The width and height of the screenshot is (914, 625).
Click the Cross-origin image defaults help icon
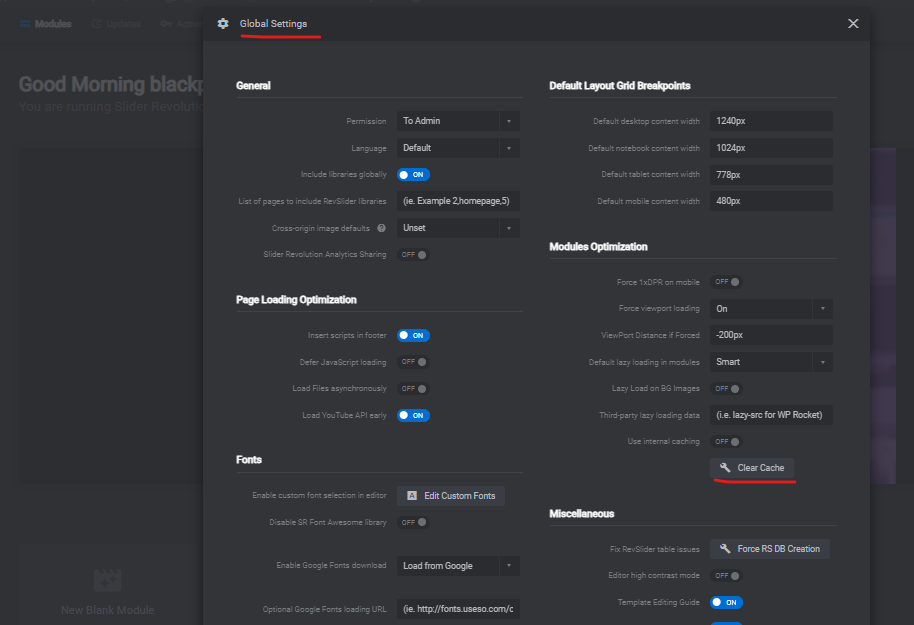point(381,228)
